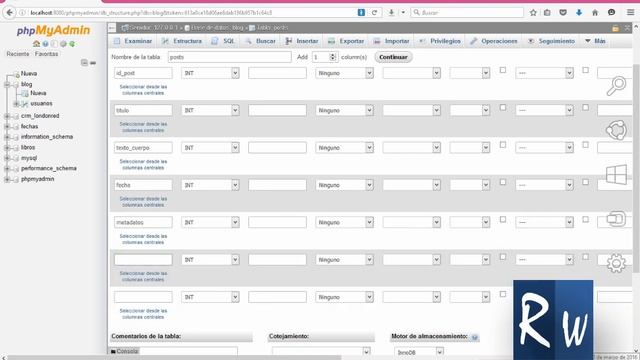
Task: Tick the first checkbox in texto_cuerpo row
Action: pos(503,145)
